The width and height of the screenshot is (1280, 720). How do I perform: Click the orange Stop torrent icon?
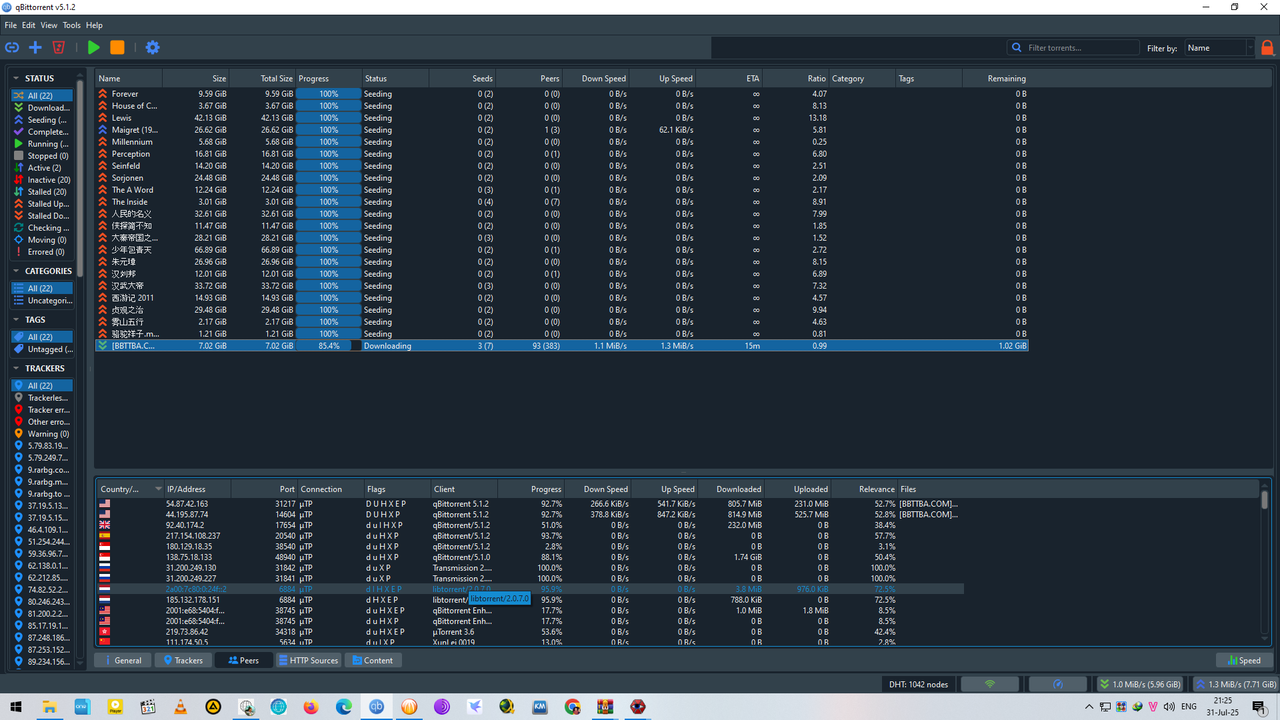(x=117, y=47)
